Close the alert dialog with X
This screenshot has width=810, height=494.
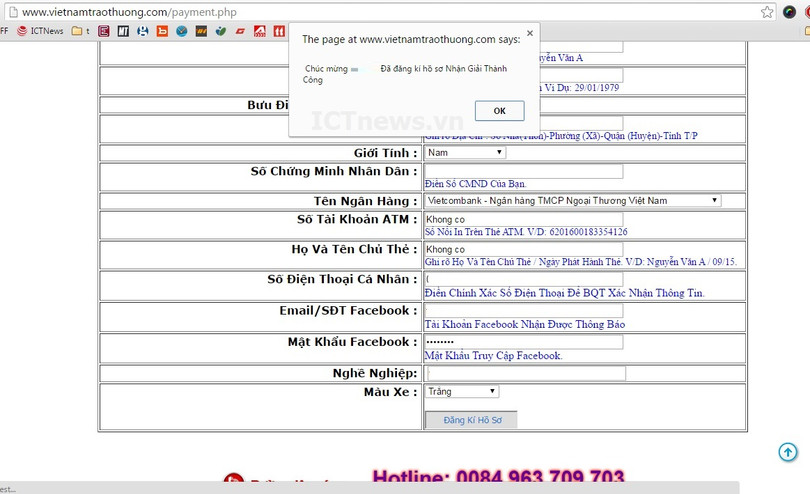pyautogui.click(x=530, y=33)
